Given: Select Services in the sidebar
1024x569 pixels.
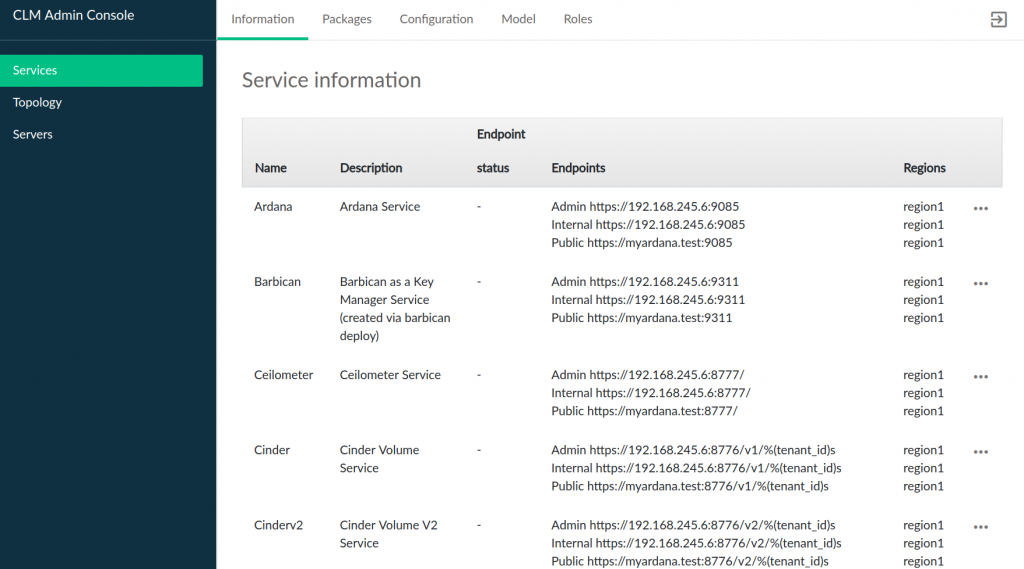Looking at the screenshot, I should click(101, 70).
